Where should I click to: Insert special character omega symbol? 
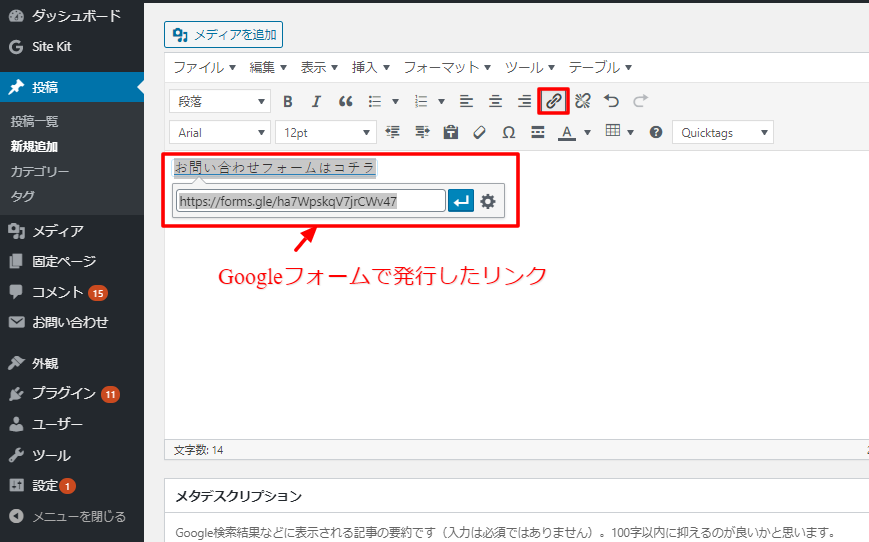508,132
